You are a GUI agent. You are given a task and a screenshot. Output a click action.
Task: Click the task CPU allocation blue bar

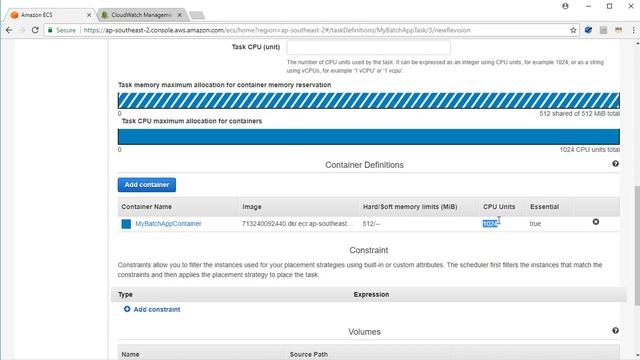tap(369, 137)
